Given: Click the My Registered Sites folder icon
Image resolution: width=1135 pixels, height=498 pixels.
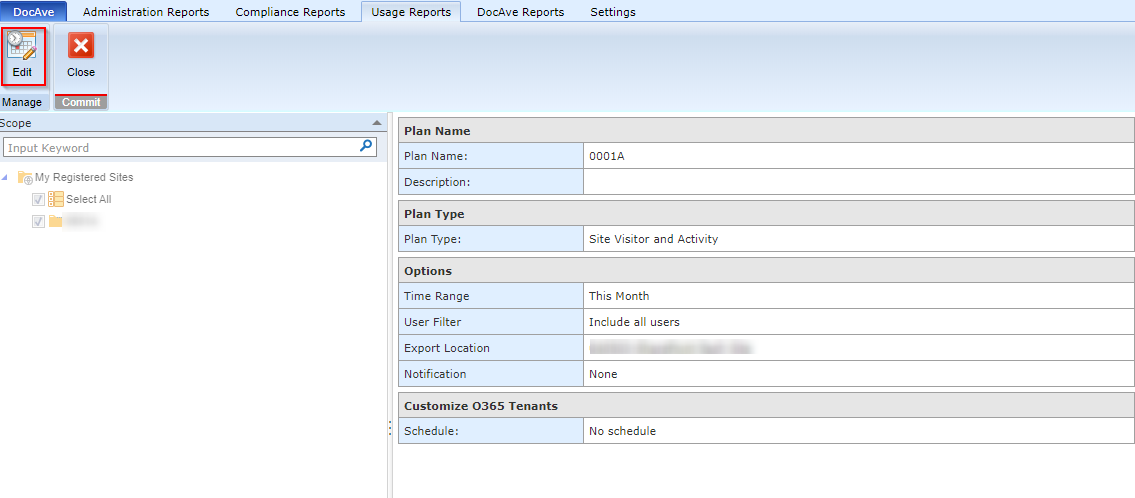Looking at the screenshot, I should pos(25,177).
